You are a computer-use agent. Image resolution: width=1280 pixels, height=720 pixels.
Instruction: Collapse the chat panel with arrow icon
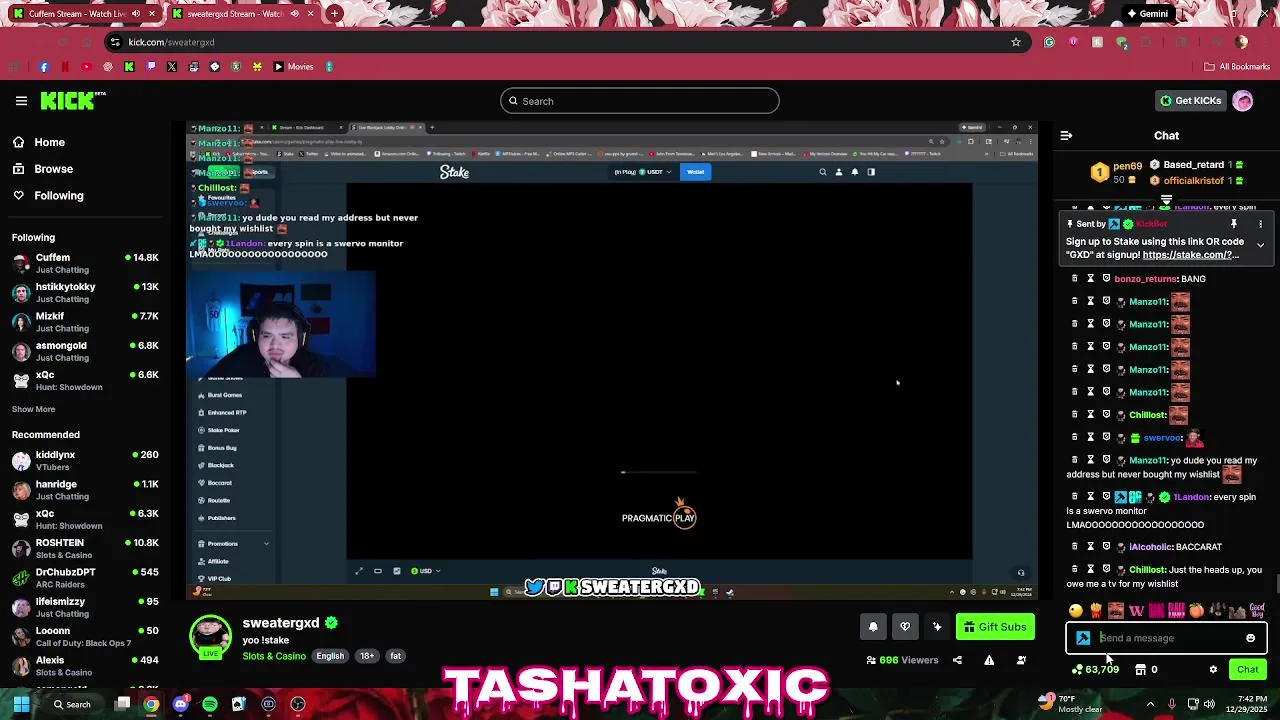(1066, 135)
